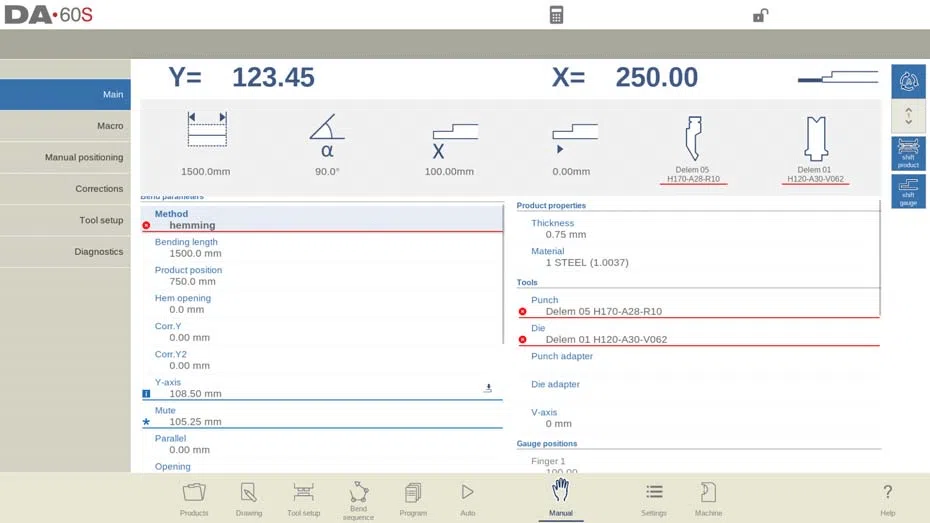The image size is (930, 523).
Task: Select the Die adapter field
Action: tap(699, 390)
